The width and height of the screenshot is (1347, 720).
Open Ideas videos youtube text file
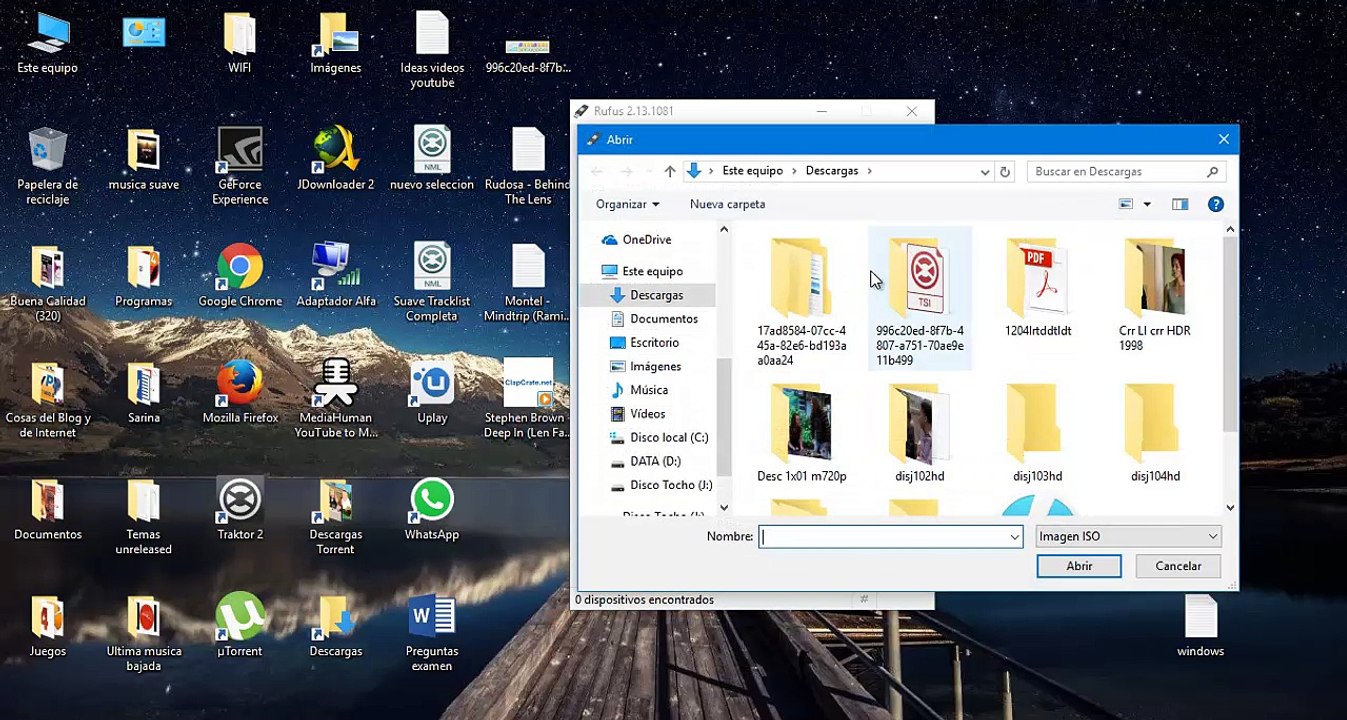tap(432, 50)
